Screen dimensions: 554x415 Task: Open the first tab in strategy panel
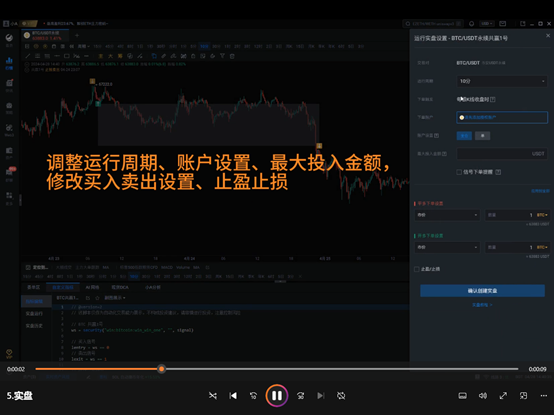[34, 287]
